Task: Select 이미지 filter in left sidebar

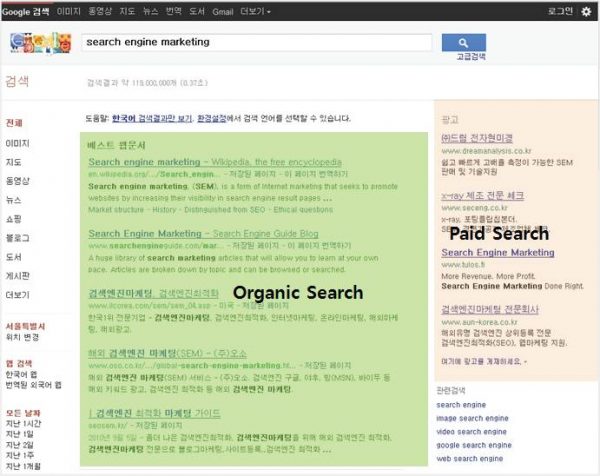Action: point(18,143)
